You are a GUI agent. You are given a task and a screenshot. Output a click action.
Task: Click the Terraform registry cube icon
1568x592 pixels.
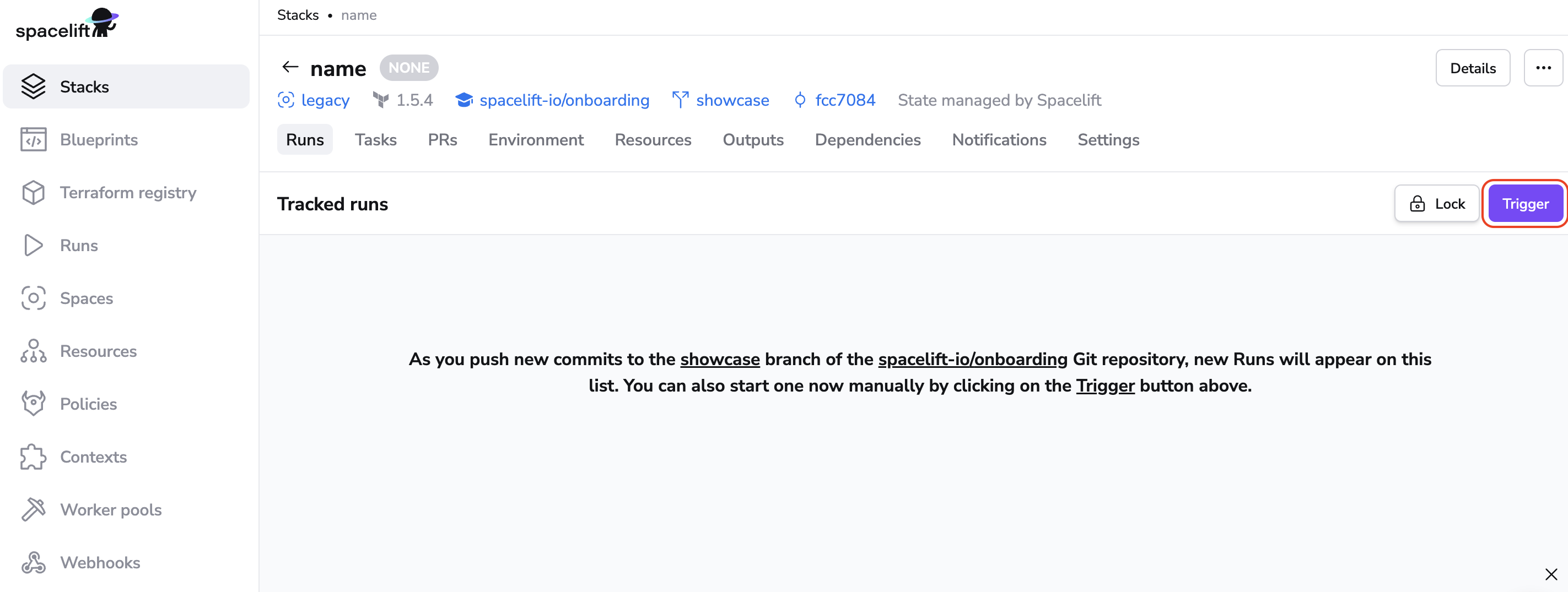click(x=34, y=192)
